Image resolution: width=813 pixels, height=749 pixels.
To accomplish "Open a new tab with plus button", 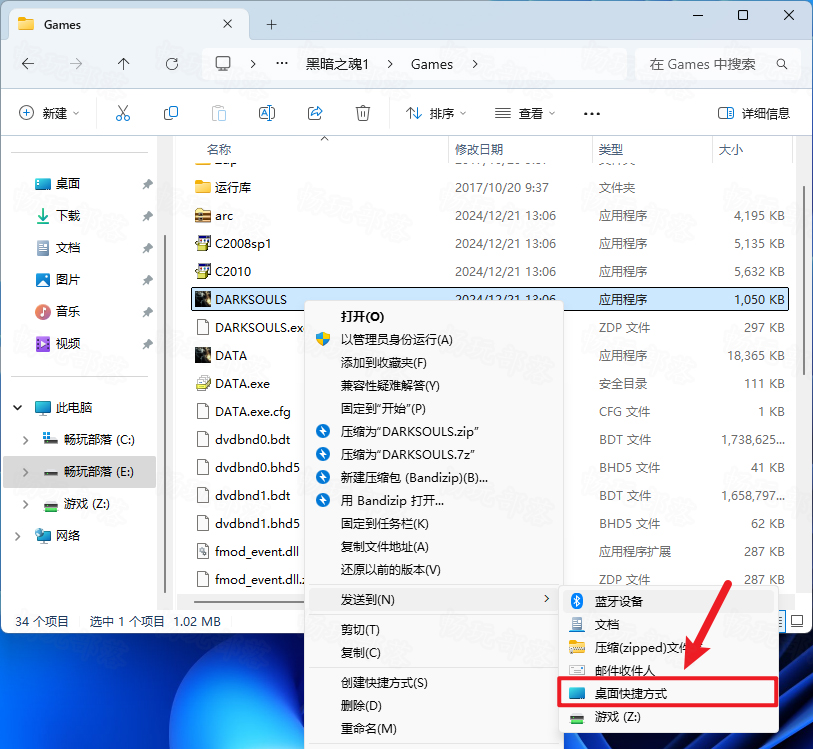I will [271, 24].
